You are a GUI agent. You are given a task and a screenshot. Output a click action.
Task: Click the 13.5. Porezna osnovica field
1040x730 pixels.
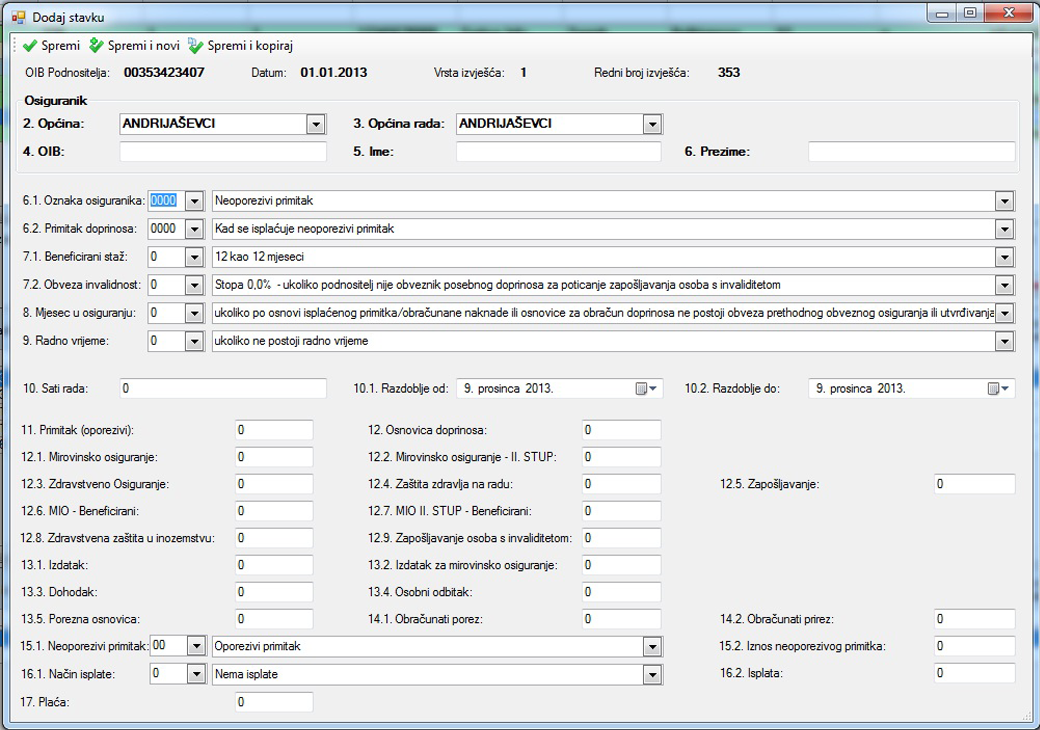coord(274,619)
